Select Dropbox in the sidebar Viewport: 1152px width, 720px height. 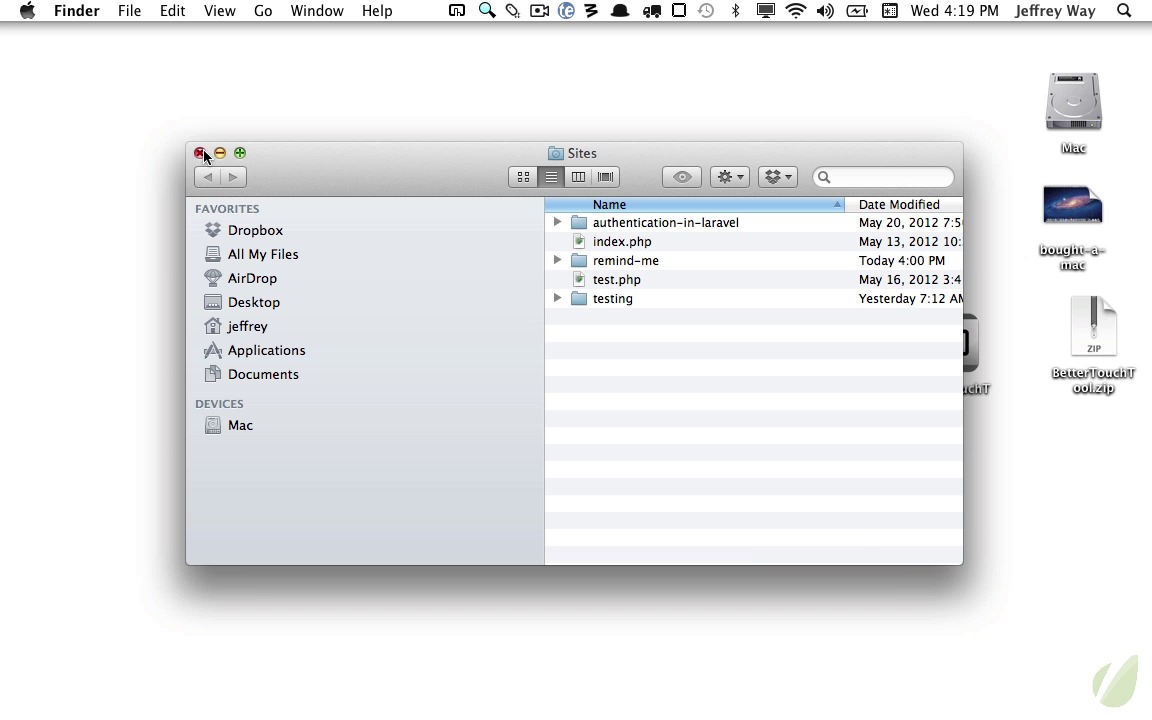pyautogui.click(x=255, y=230)
